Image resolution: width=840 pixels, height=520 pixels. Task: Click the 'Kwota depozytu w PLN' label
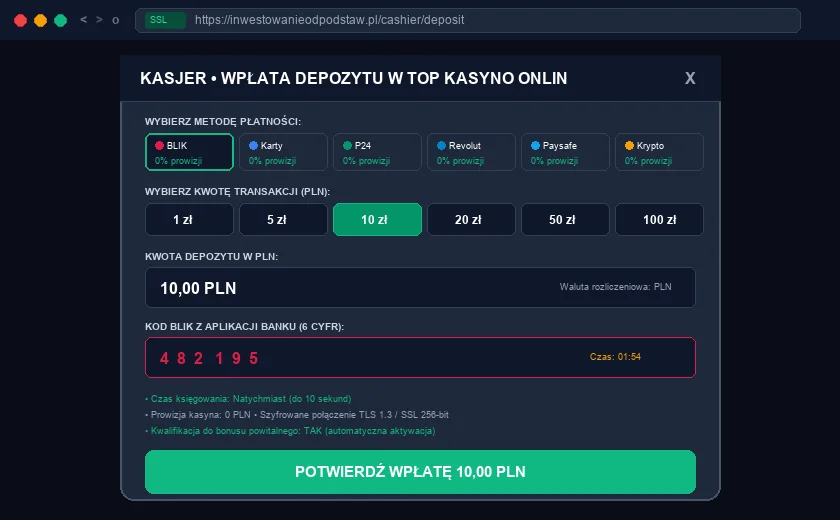click(x=212, y=257)
